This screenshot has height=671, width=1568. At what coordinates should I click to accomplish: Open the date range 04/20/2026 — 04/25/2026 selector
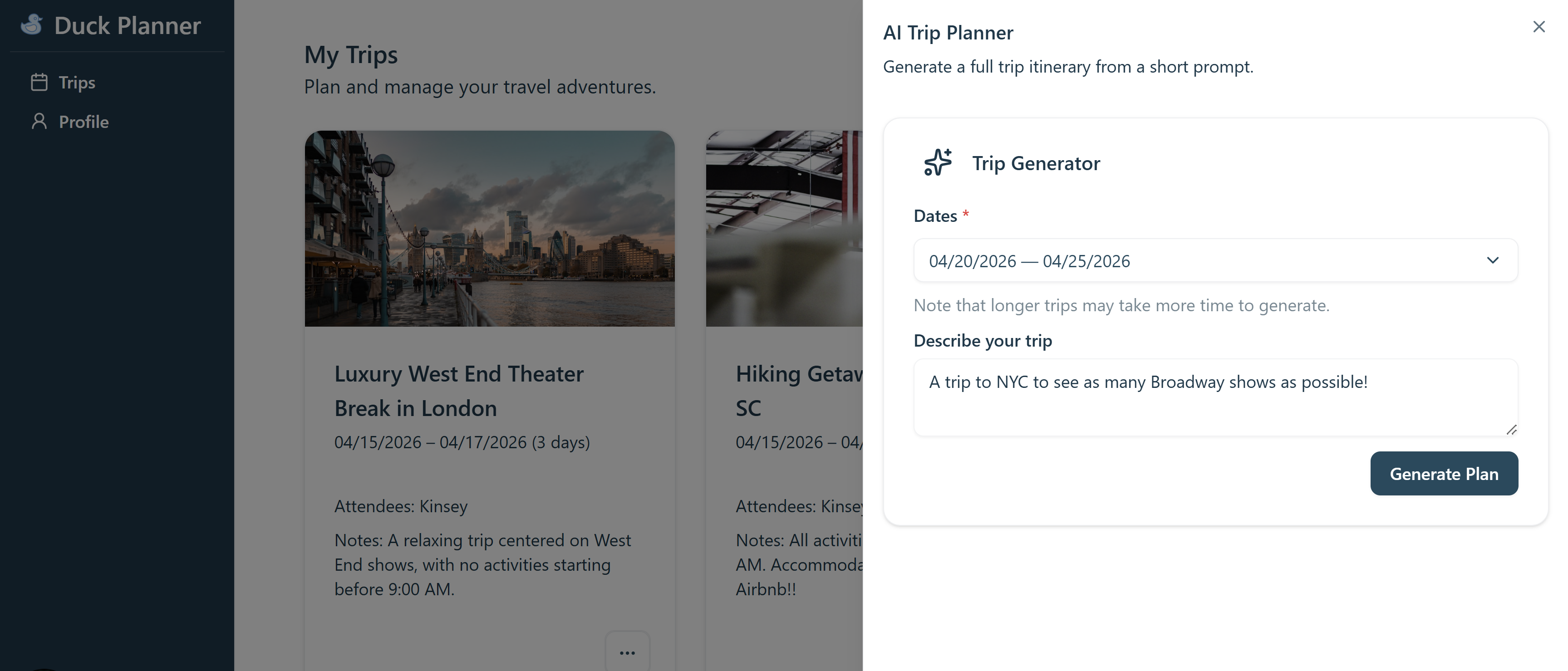pyautogui.click(x=1215, y=260)
